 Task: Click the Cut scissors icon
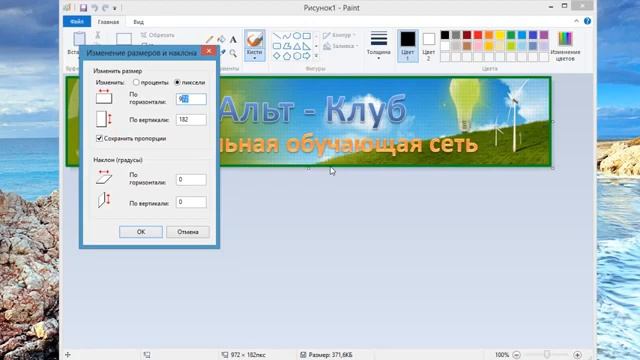tap(98, 35)
